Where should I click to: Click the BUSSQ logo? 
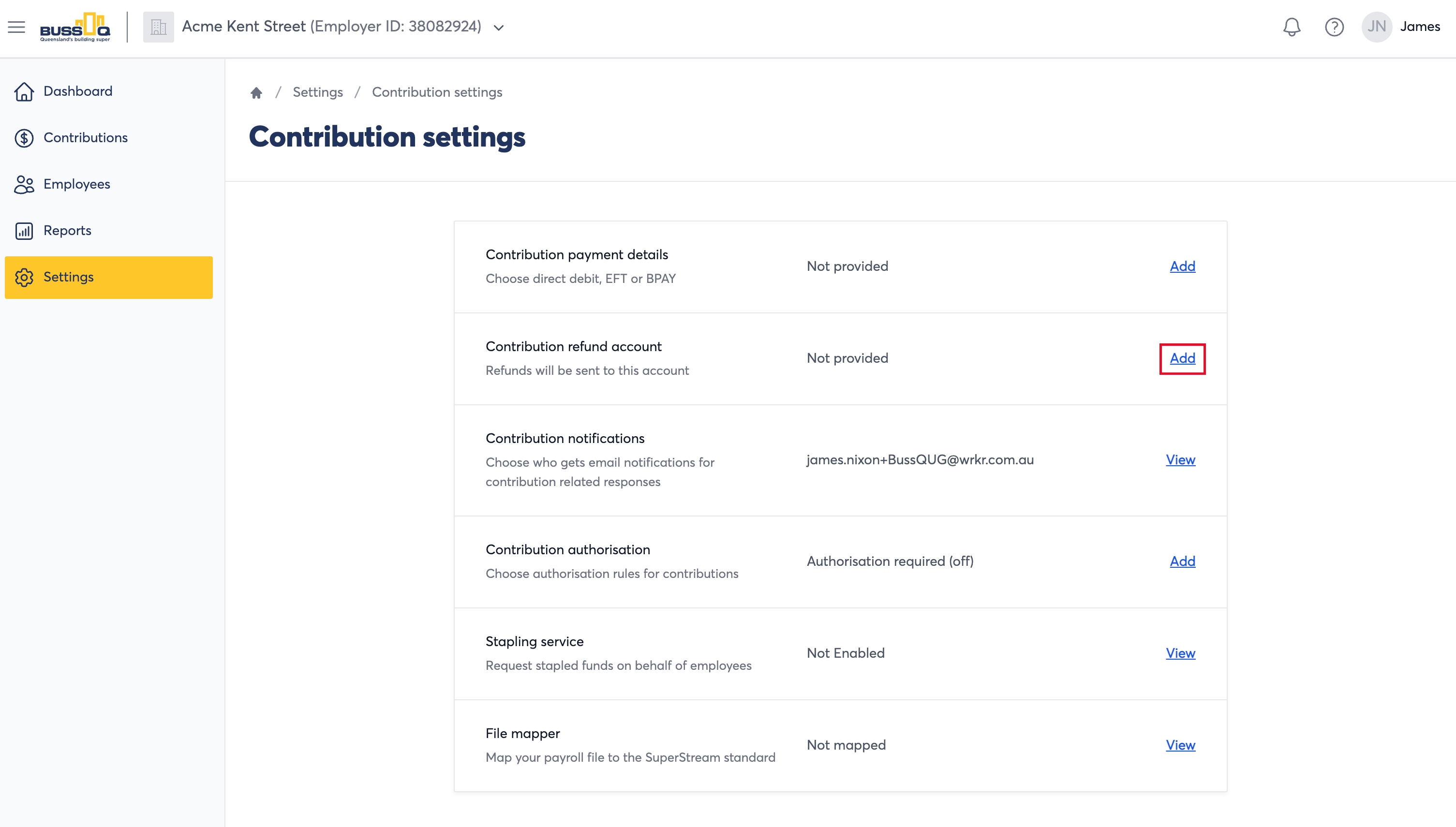pyautogui.click(x=75, y=27)
